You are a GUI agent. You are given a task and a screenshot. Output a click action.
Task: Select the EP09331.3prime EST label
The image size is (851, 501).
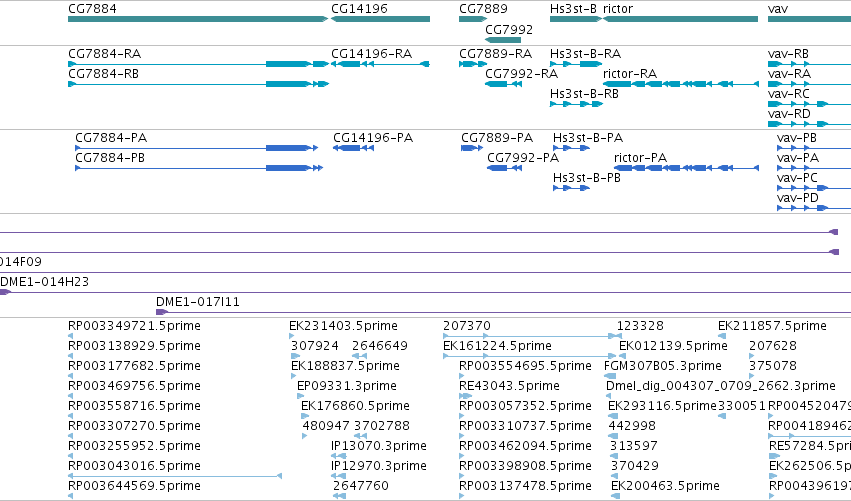pyautogui.click(x=347, y=386)
